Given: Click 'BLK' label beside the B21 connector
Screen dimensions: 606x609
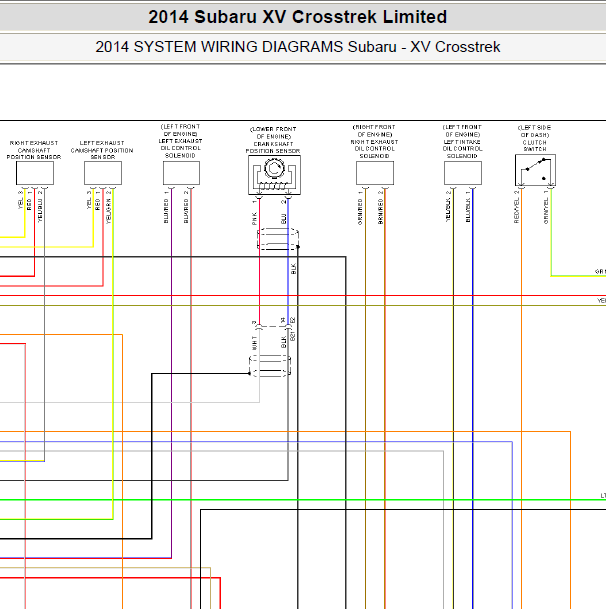Looking at the screenshot, I should point(284,342).
